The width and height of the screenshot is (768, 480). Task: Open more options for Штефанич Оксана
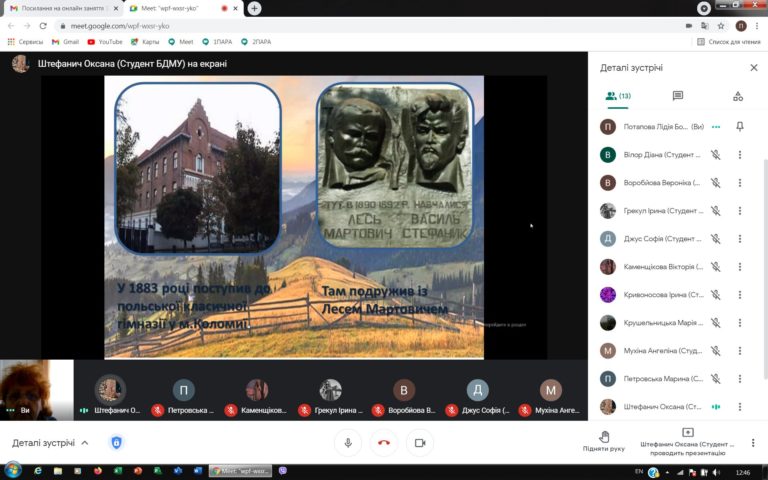pos(740,407)
